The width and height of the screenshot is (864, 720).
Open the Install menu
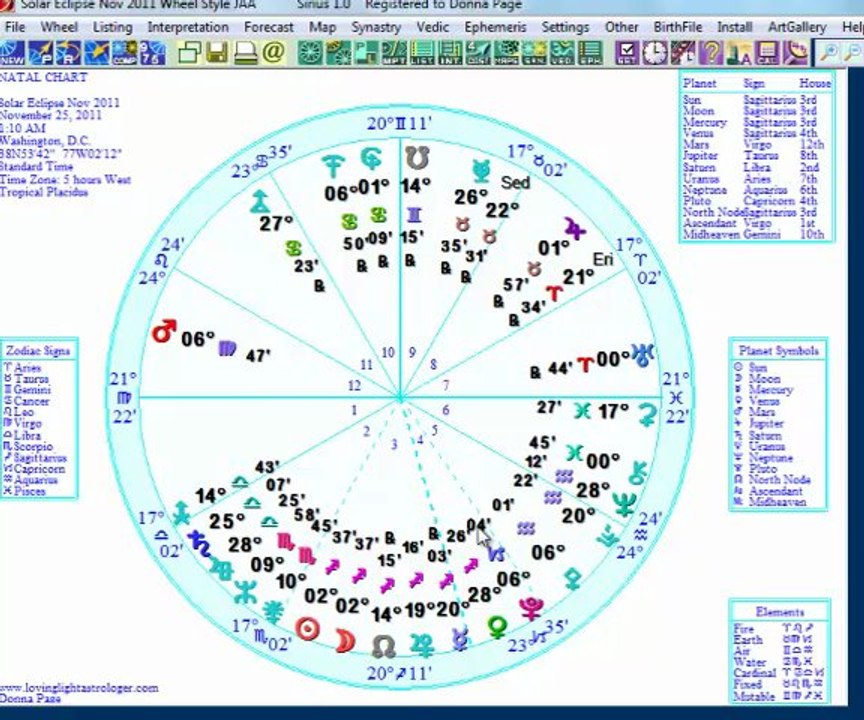735,27
